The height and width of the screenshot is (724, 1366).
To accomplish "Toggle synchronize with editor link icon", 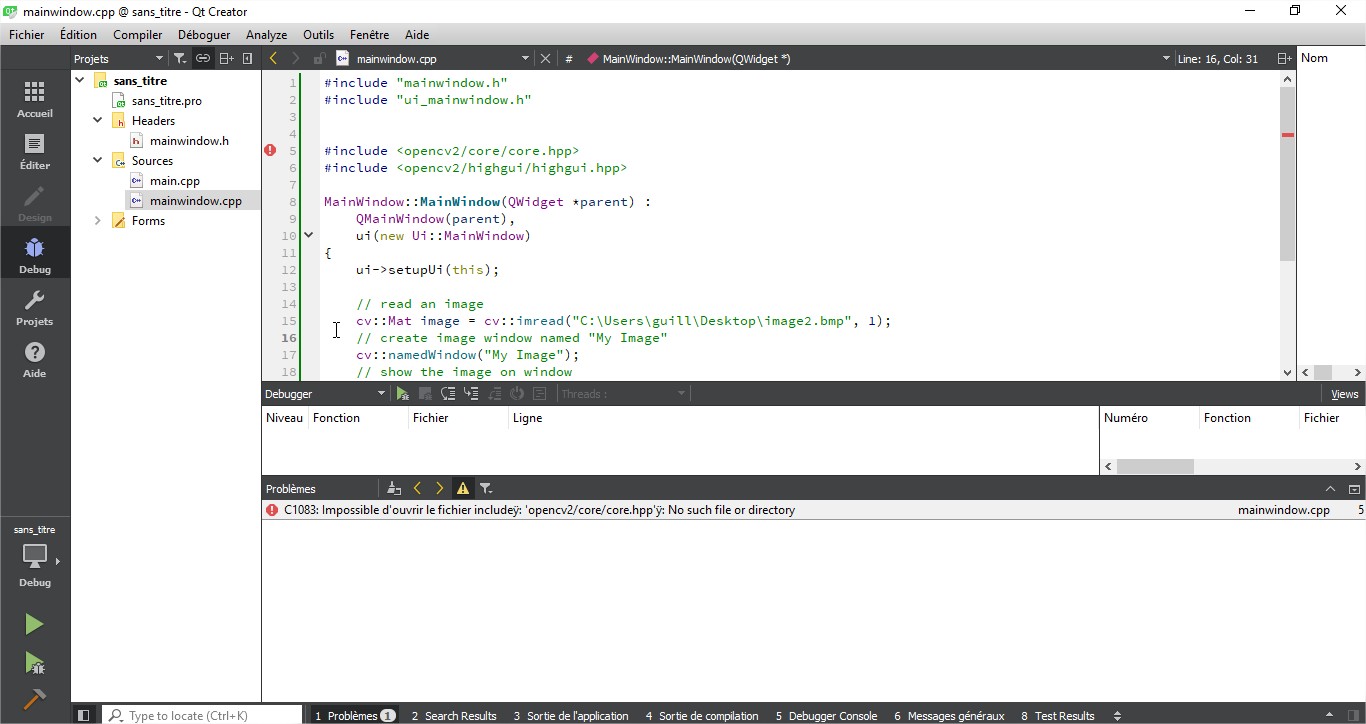I will pos(202,58).
